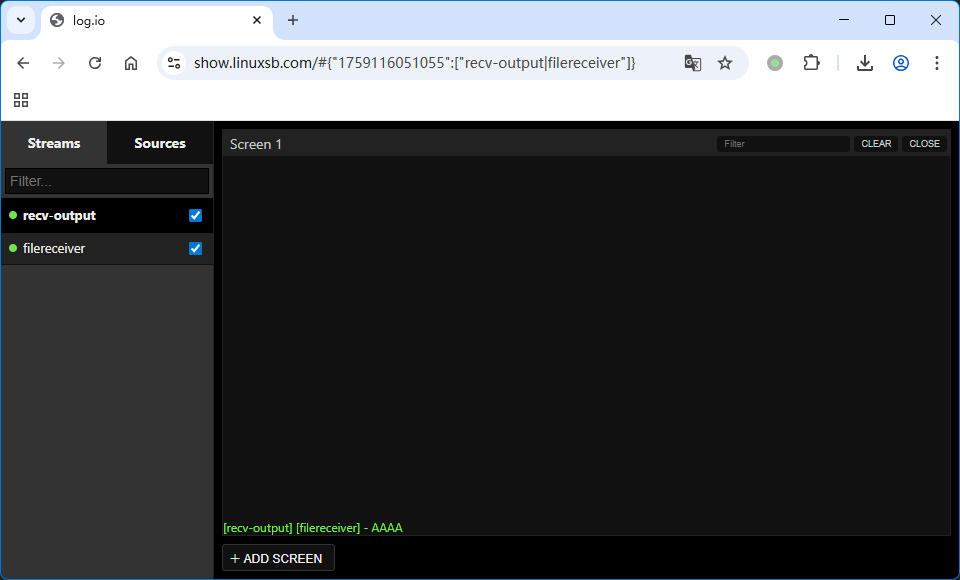Click the site information icon in address bar
The image size is (960, 580).
point(174,63)
